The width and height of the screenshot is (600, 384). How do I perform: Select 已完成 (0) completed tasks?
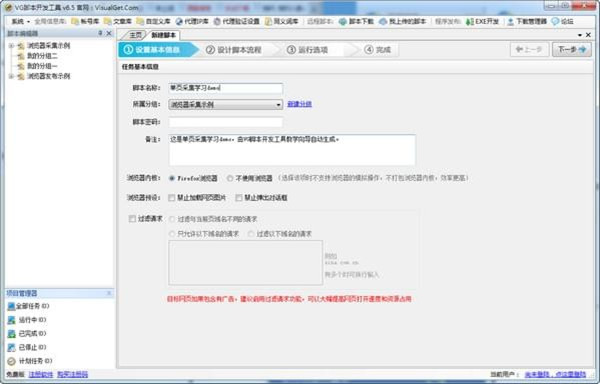(27, 334)
